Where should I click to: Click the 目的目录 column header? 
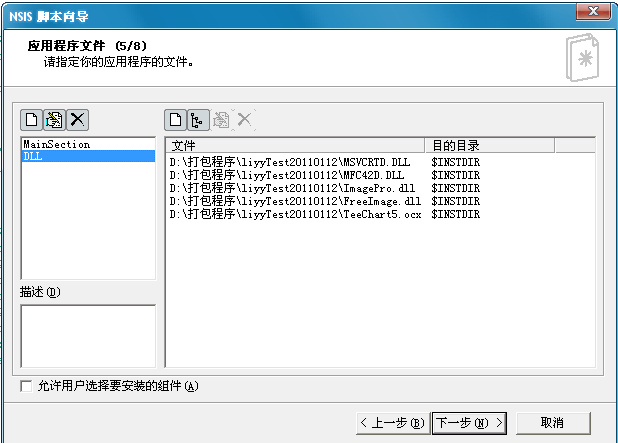(x=490, y=145)
